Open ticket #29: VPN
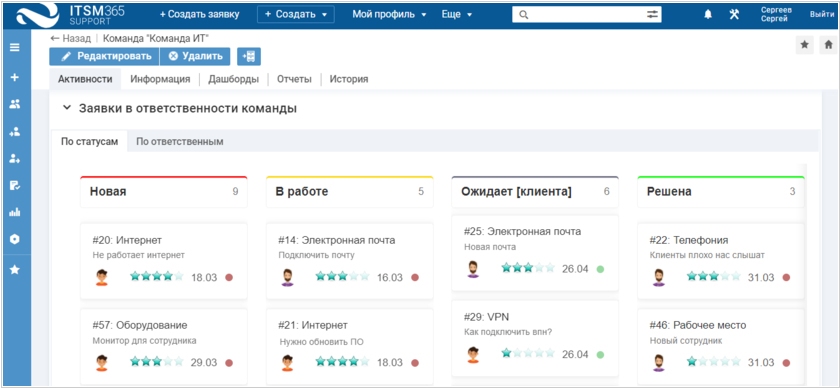840x388 pixels. (486, 317)
